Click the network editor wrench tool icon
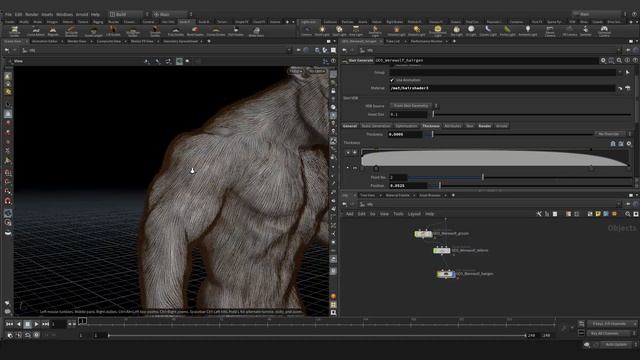 539,214
